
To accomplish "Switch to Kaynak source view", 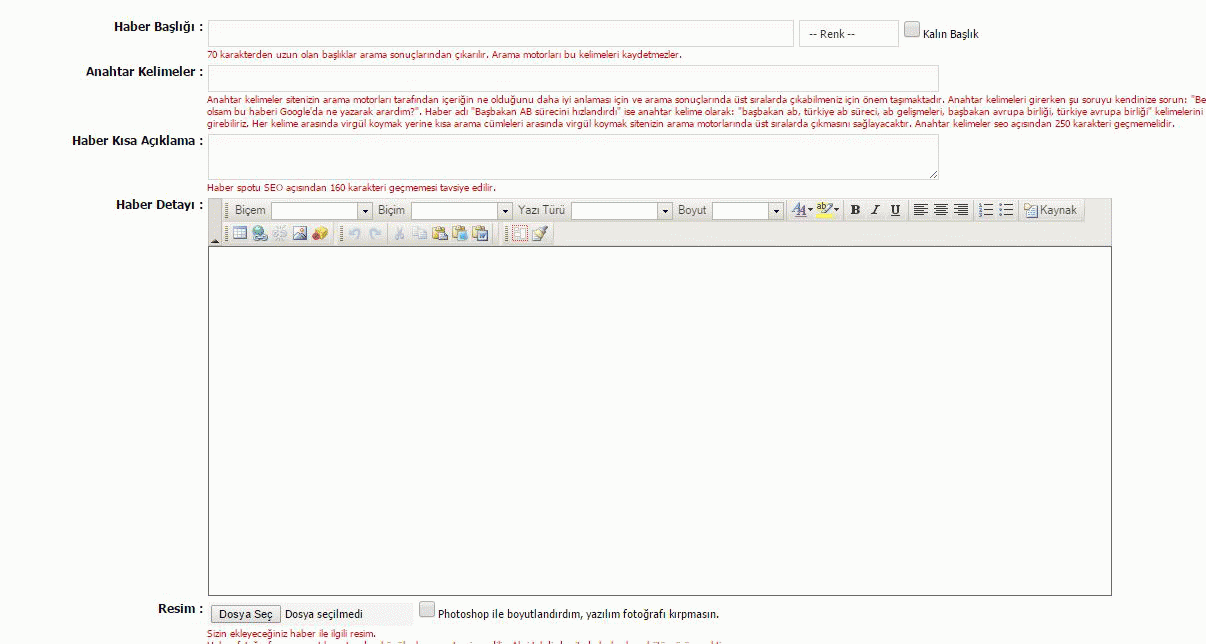I will click(1050, 210).
